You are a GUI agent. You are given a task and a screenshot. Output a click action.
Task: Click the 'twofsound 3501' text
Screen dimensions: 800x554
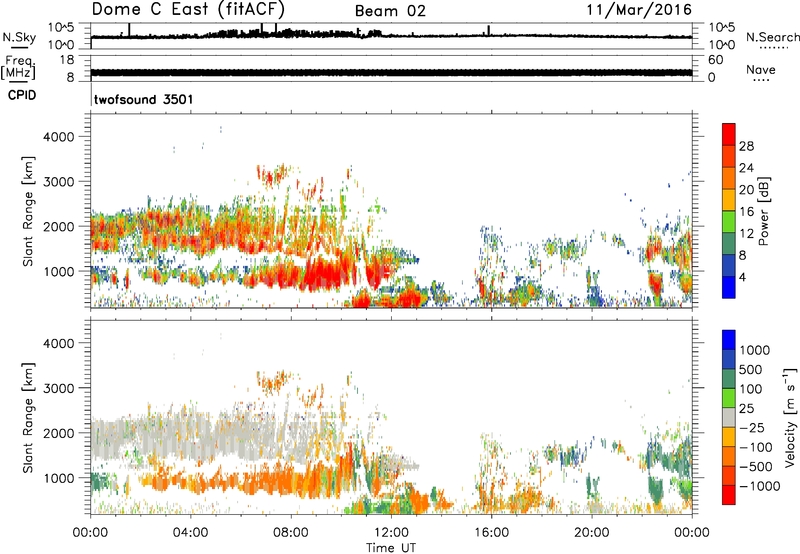pyautogui.click(x=143, y=99)
